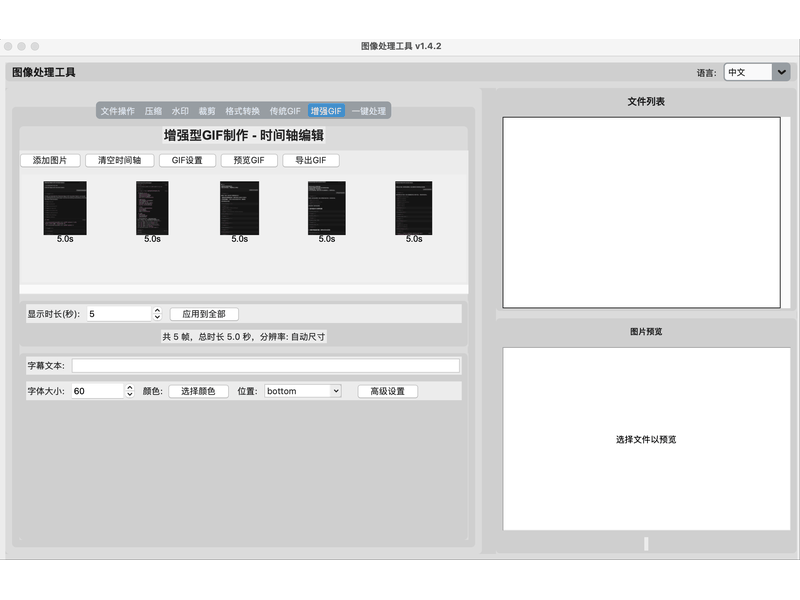
Task: Open the 文件操作 tab
Action: tap(117, 111)
